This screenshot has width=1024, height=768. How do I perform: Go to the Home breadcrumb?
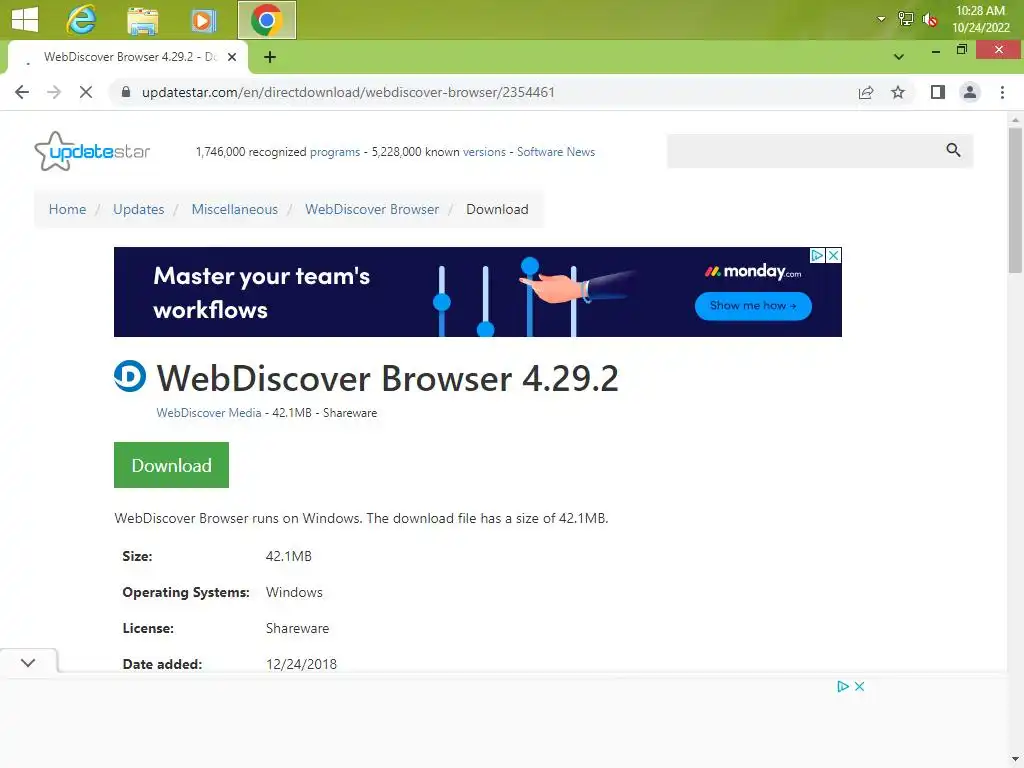[x=67, y=209]
